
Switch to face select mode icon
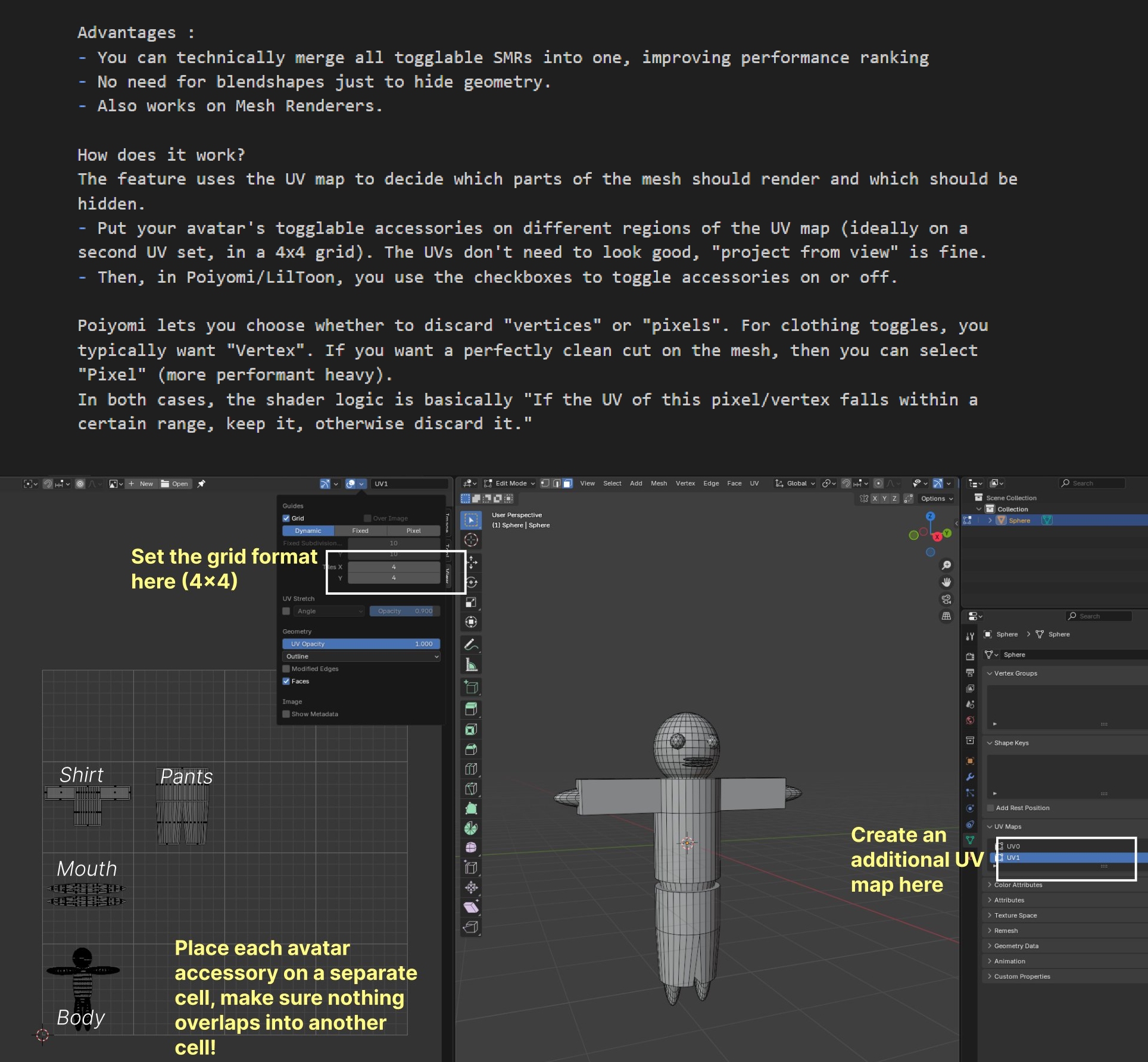[568, 483]
